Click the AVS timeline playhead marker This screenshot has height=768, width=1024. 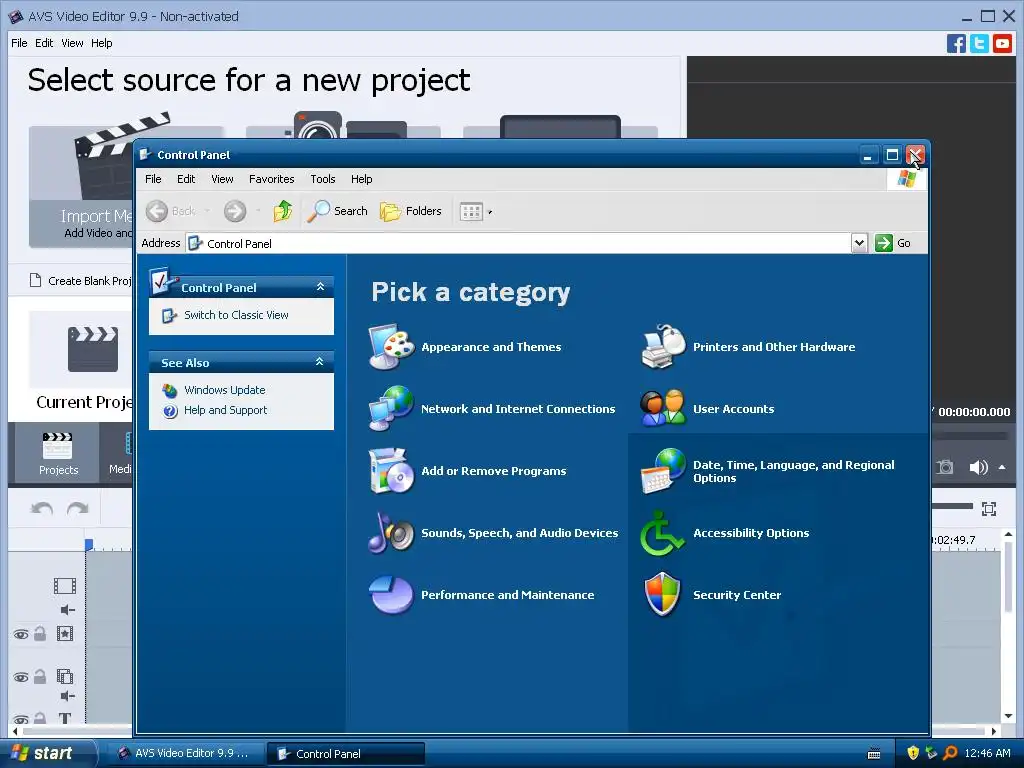coord(89,545)
